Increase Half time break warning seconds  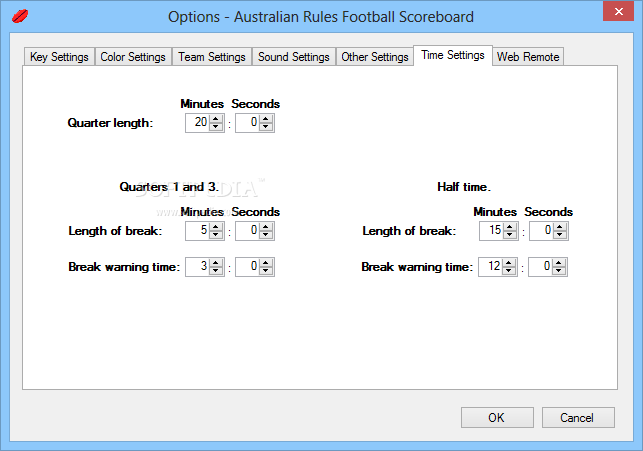click(x=559, y=263)
